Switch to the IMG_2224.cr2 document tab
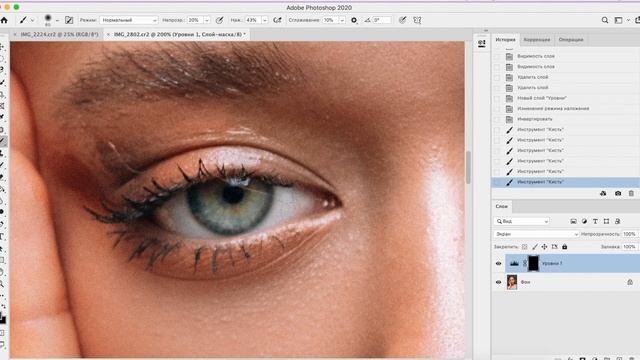The width and height of the screenshot is (640, 360). (x=60, y=35)
